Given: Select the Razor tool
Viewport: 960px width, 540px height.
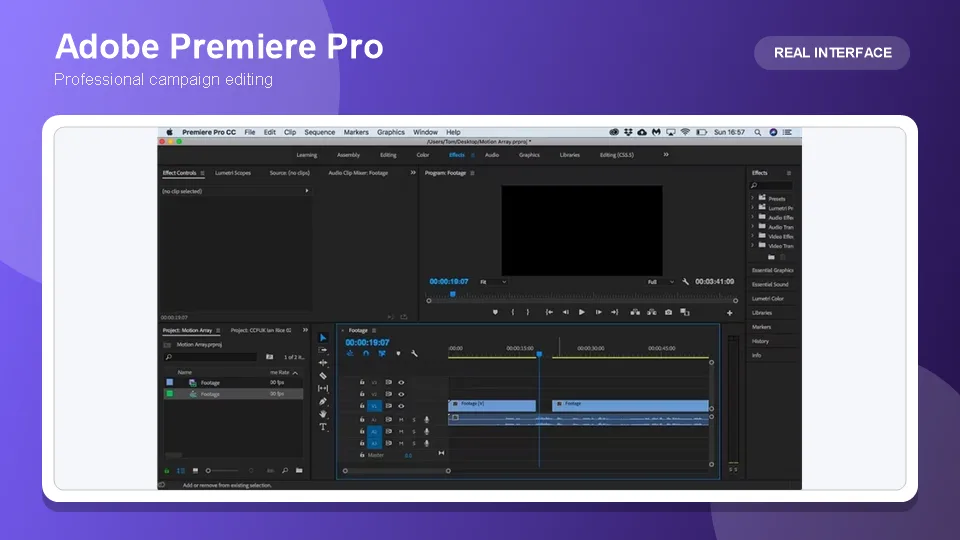Looking at the screenshot, I should tap(323, 376).
